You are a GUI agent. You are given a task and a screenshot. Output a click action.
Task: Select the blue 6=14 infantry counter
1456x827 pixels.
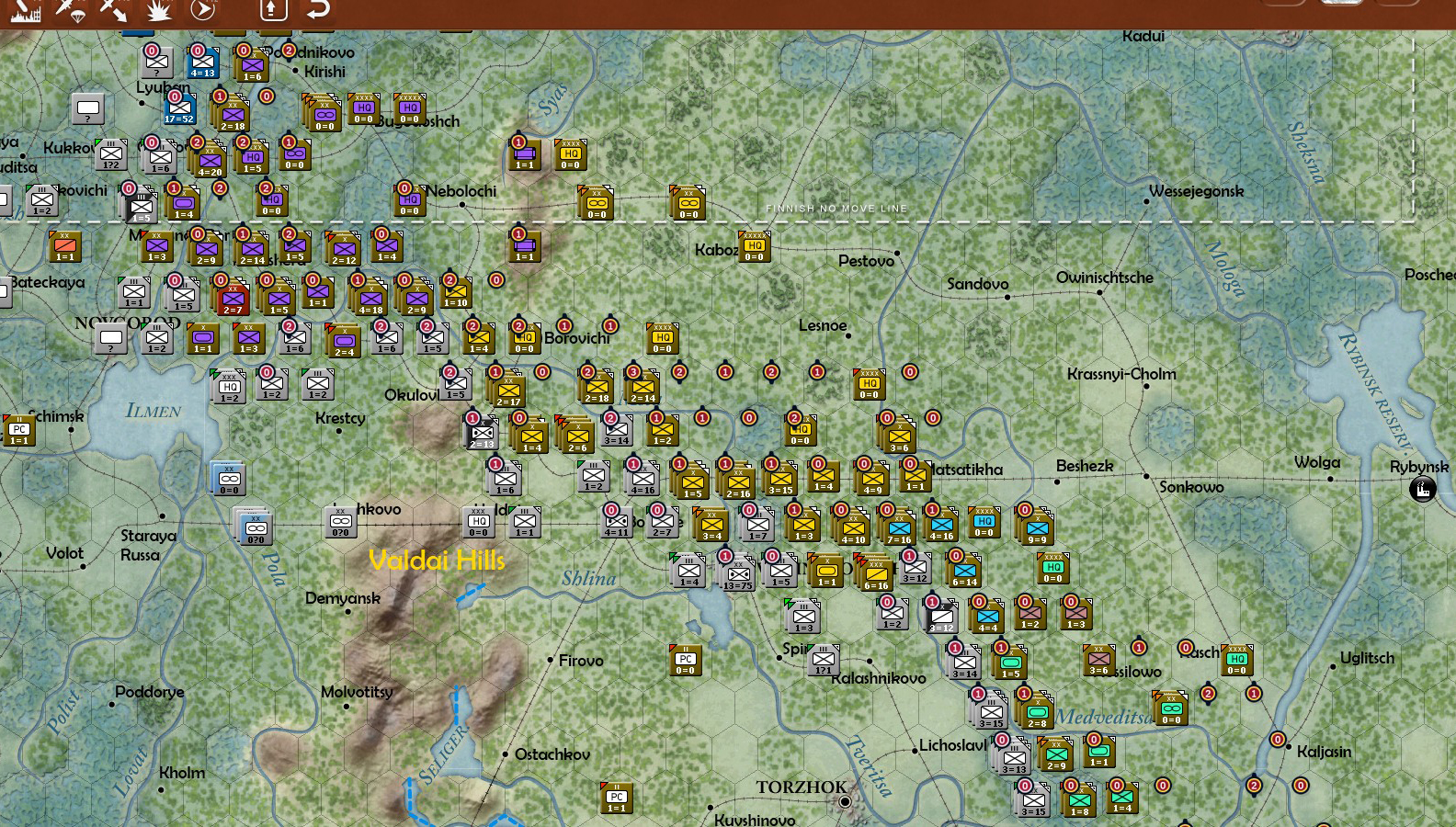(964, 572)
